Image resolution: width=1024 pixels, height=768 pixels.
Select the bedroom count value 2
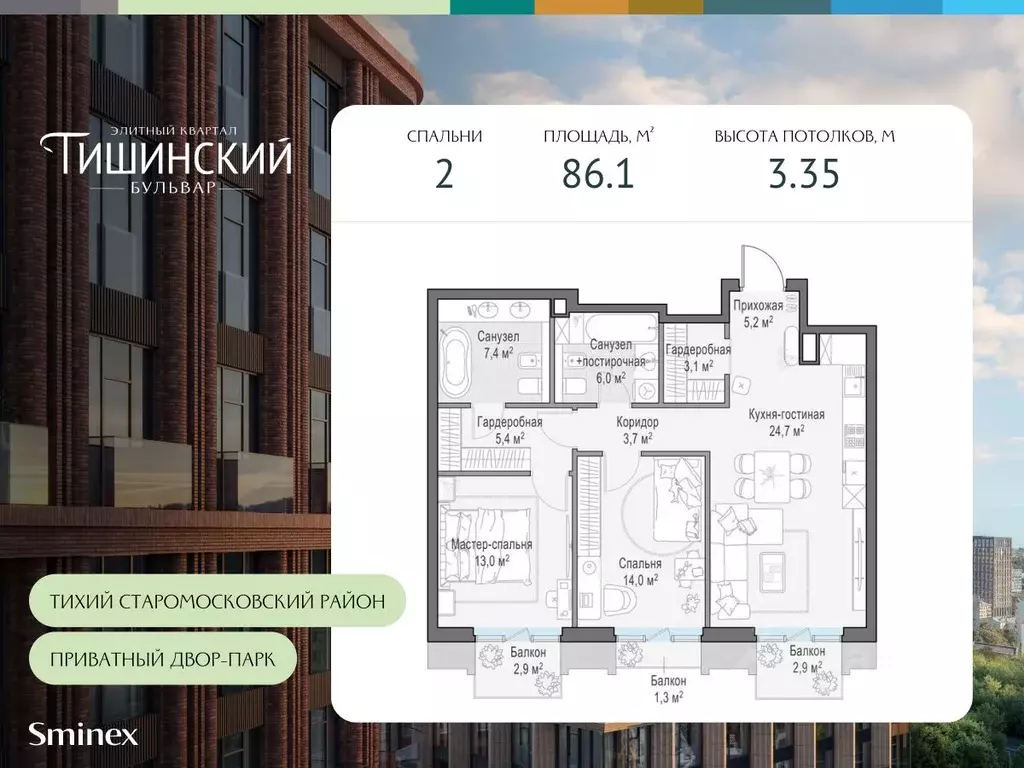pyautogui.click(x=444, y=175)
